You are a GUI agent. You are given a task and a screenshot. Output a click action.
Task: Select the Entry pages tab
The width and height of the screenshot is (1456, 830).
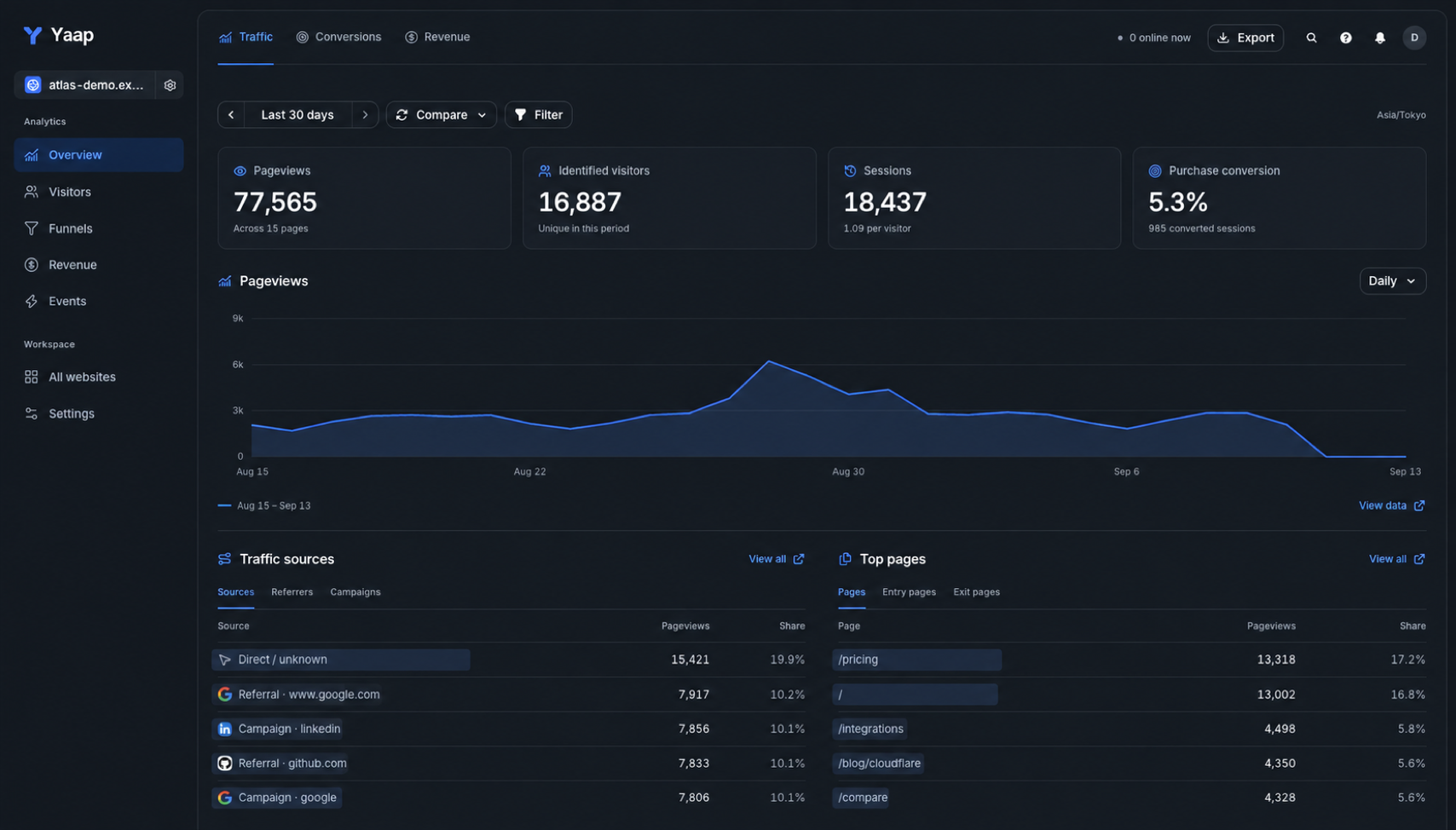[x=909, y=592]
